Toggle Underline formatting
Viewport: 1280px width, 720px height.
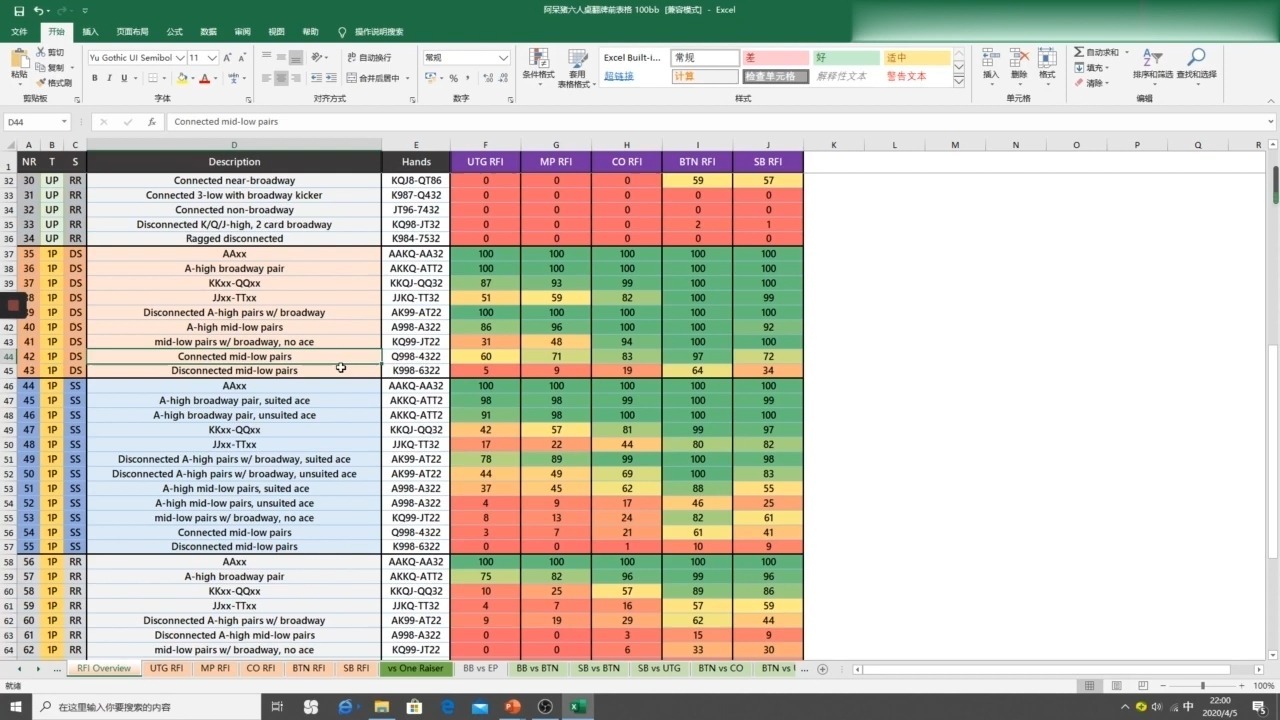124,78
